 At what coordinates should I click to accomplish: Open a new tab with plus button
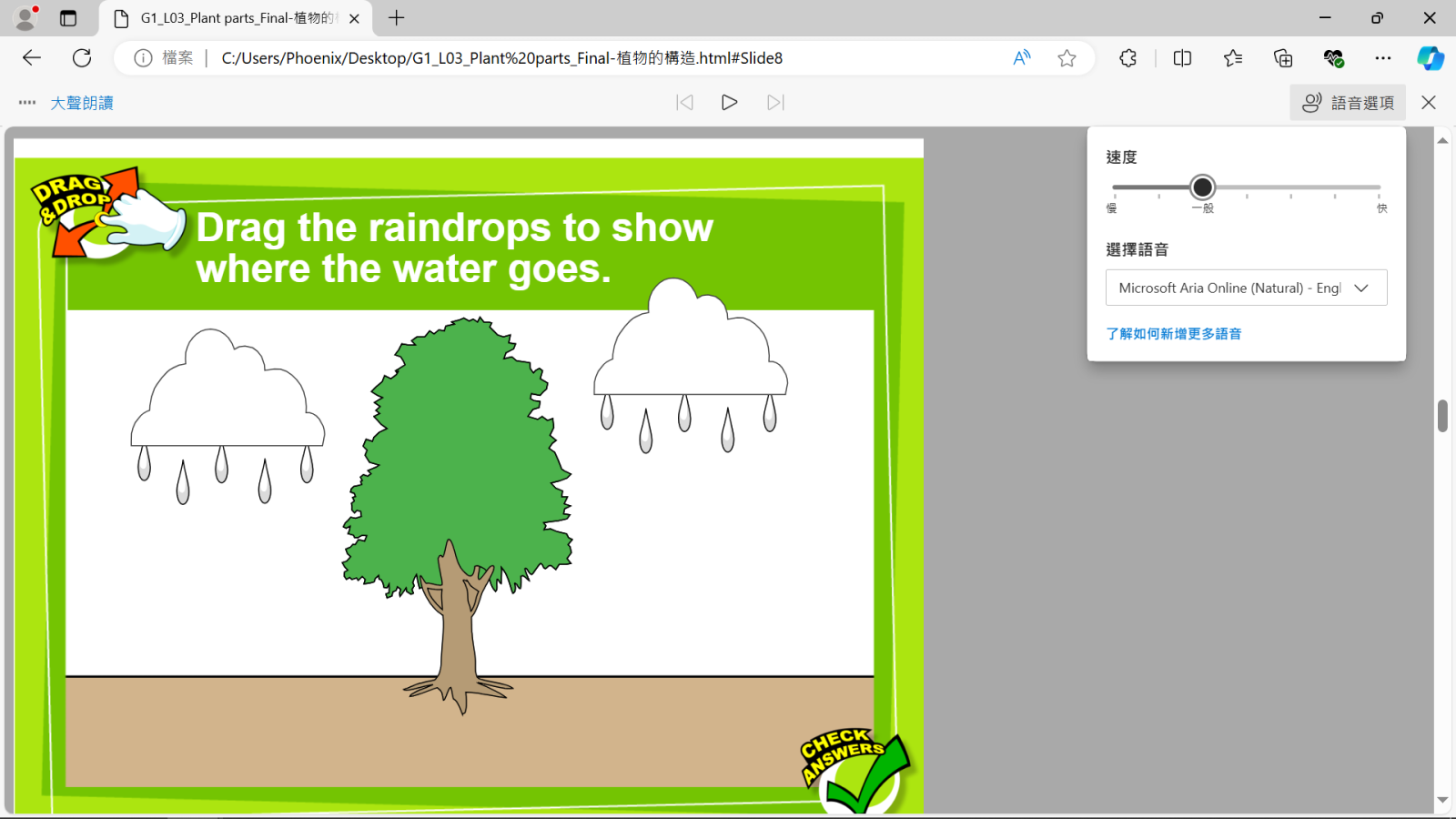[x=397, y=18]
